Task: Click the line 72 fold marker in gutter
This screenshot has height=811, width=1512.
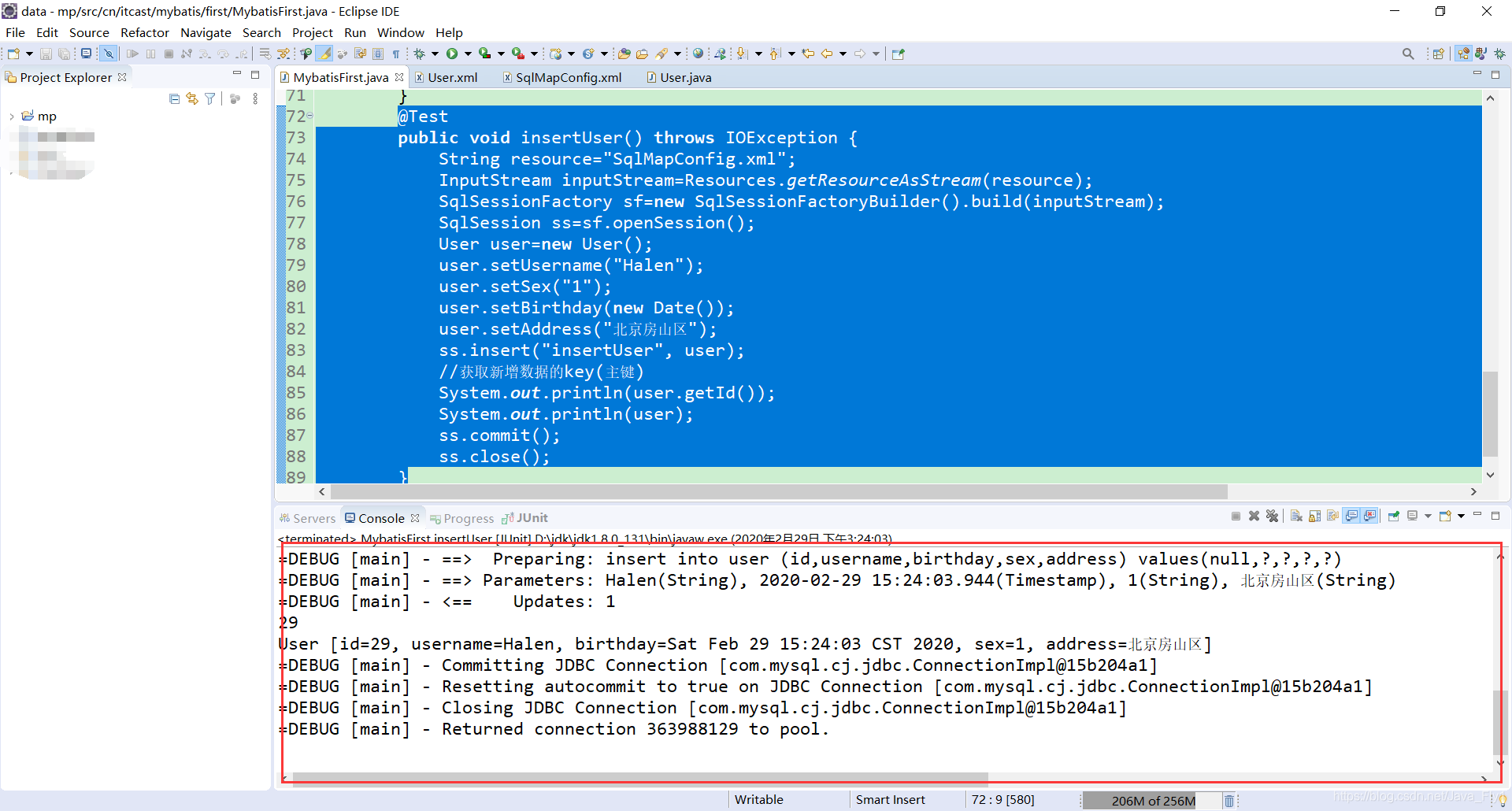Action: (310, 116)
